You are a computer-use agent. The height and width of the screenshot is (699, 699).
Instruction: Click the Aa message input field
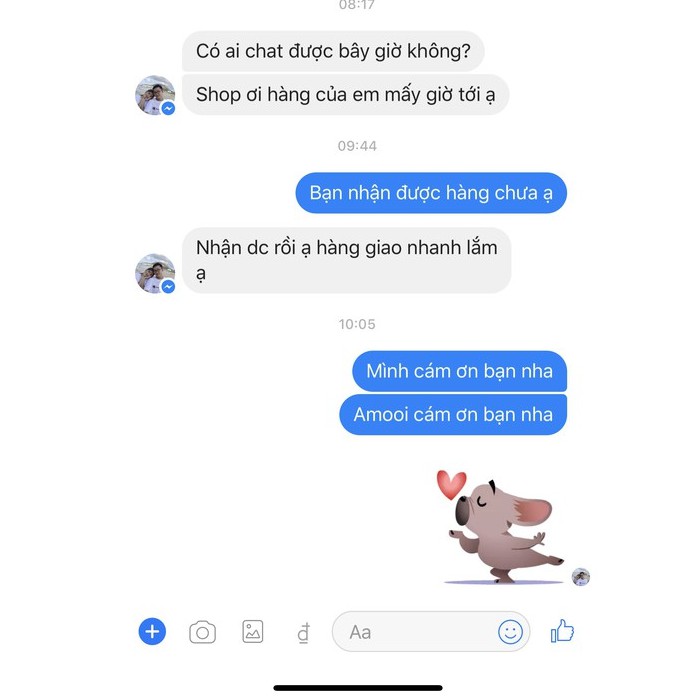[x=431, y=632]
